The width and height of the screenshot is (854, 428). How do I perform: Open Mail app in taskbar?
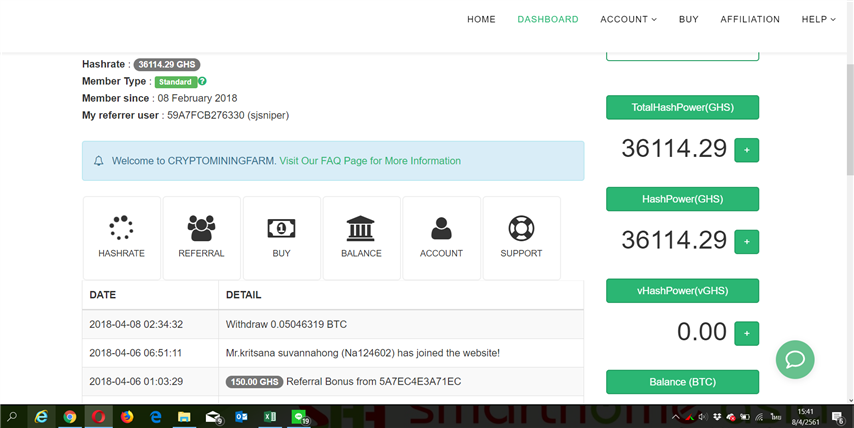click(214, 417)
